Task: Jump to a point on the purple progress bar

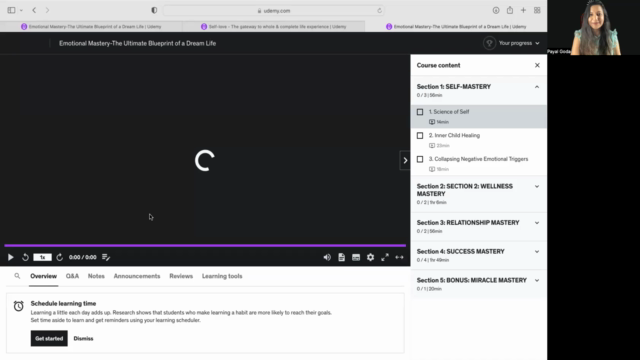Action: [x=205, y=246]
